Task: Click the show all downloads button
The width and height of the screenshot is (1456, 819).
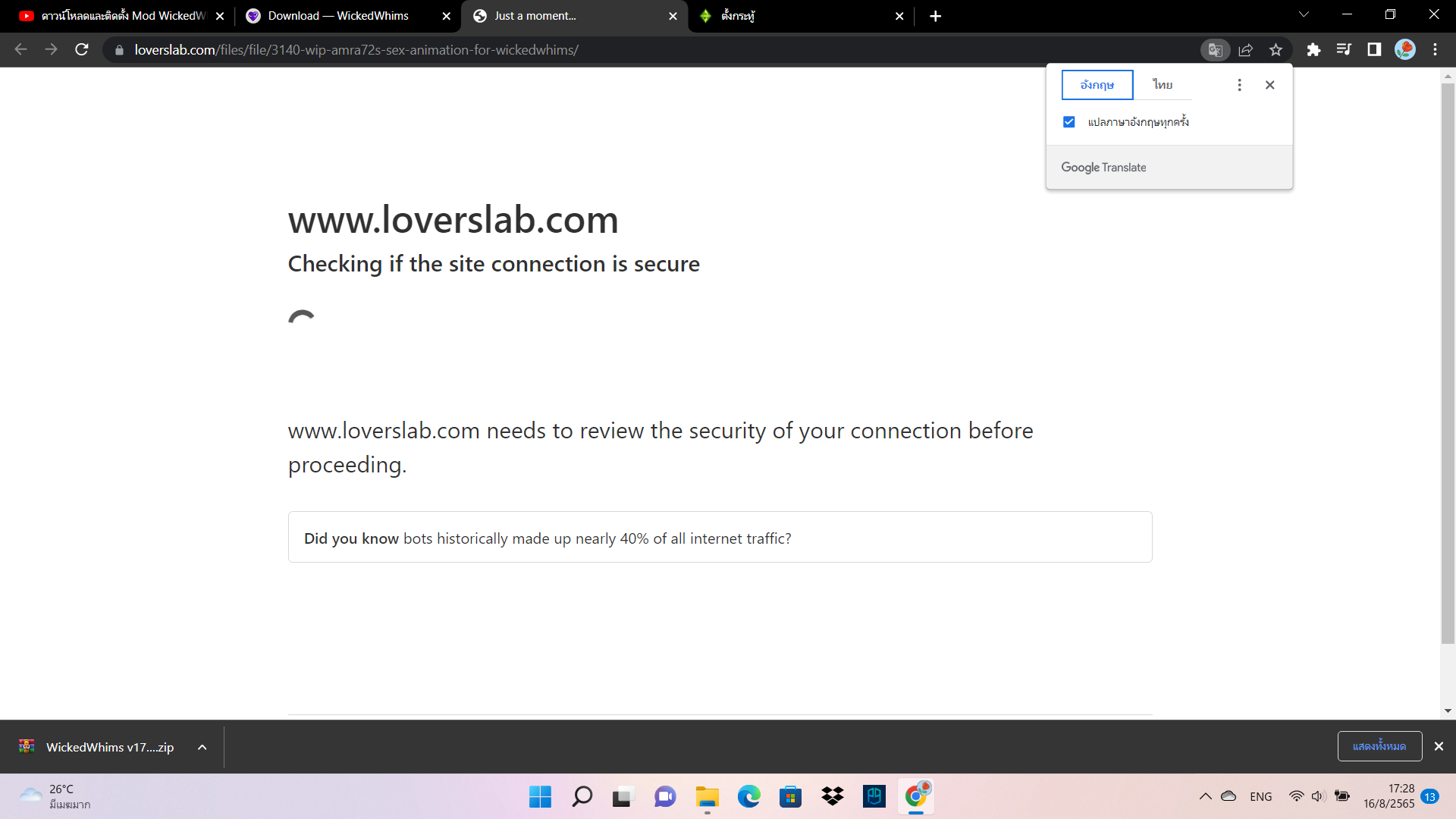Action: tap(1379, 746)
